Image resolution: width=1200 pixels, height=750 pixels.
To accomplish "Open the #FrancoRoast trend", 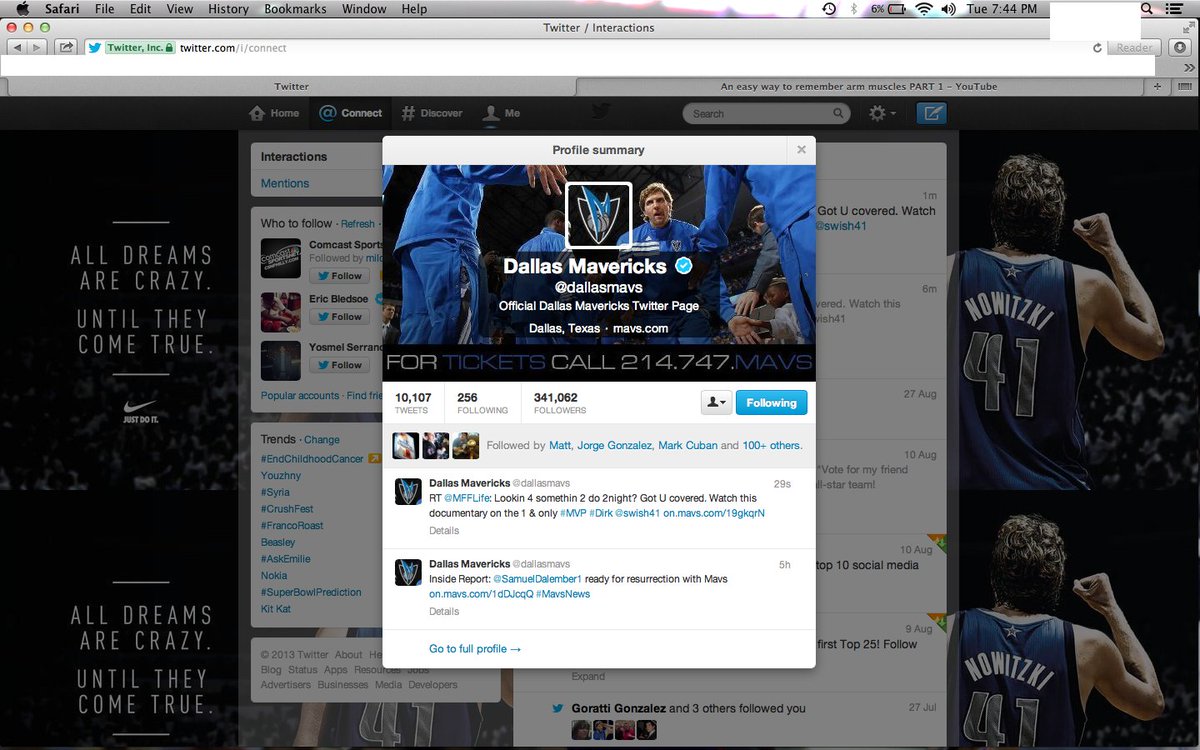I will 292,526.
